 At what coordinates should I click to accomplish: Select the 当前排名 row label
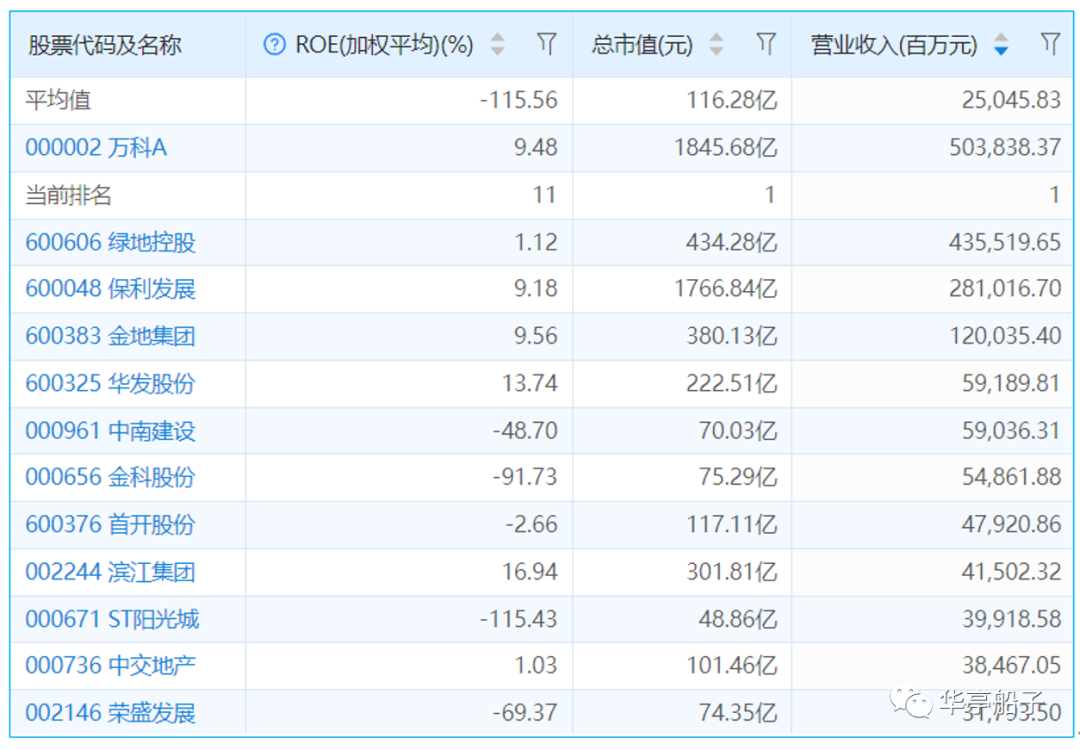(68, 195)
